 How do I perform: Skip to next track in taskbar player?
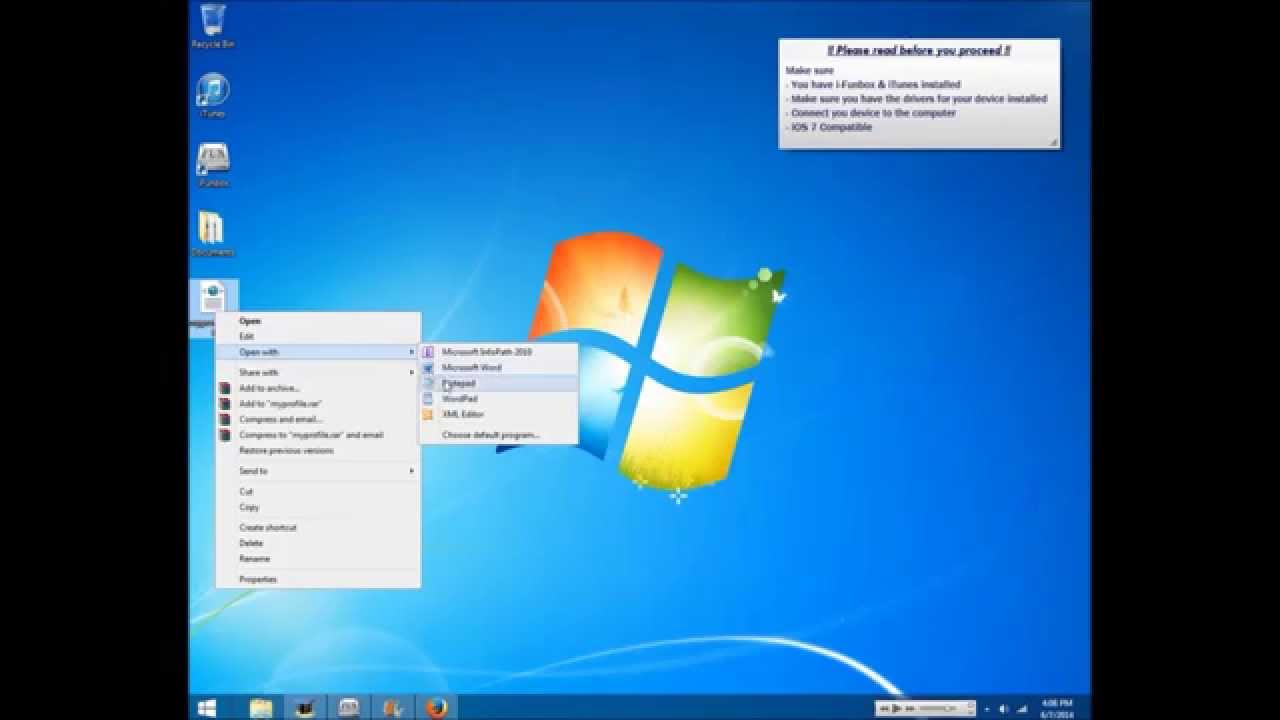click(909, 708)
